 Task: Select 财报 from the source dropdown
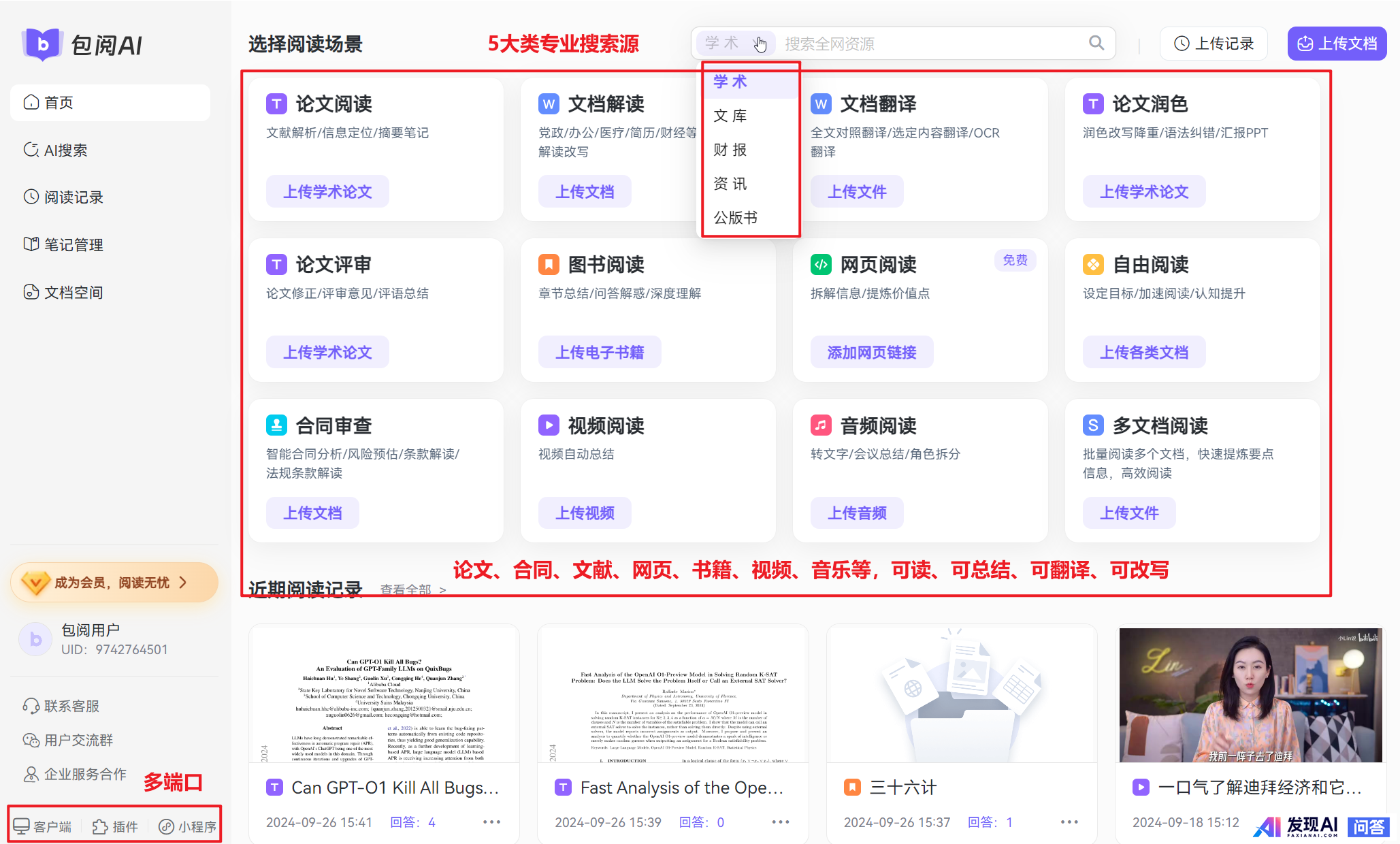(730, 150)
